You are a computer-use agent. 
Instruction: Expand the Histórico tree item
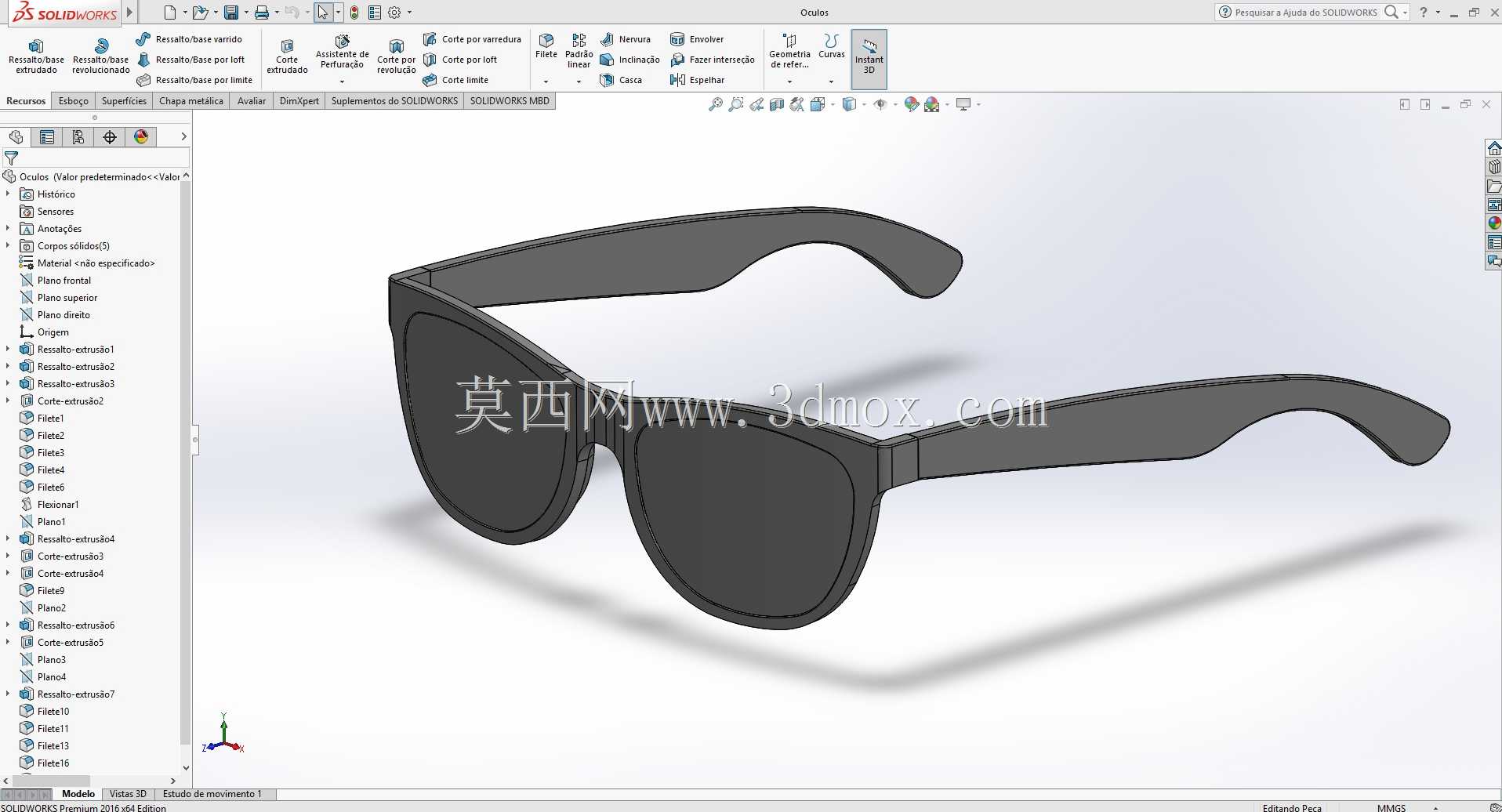8,194
